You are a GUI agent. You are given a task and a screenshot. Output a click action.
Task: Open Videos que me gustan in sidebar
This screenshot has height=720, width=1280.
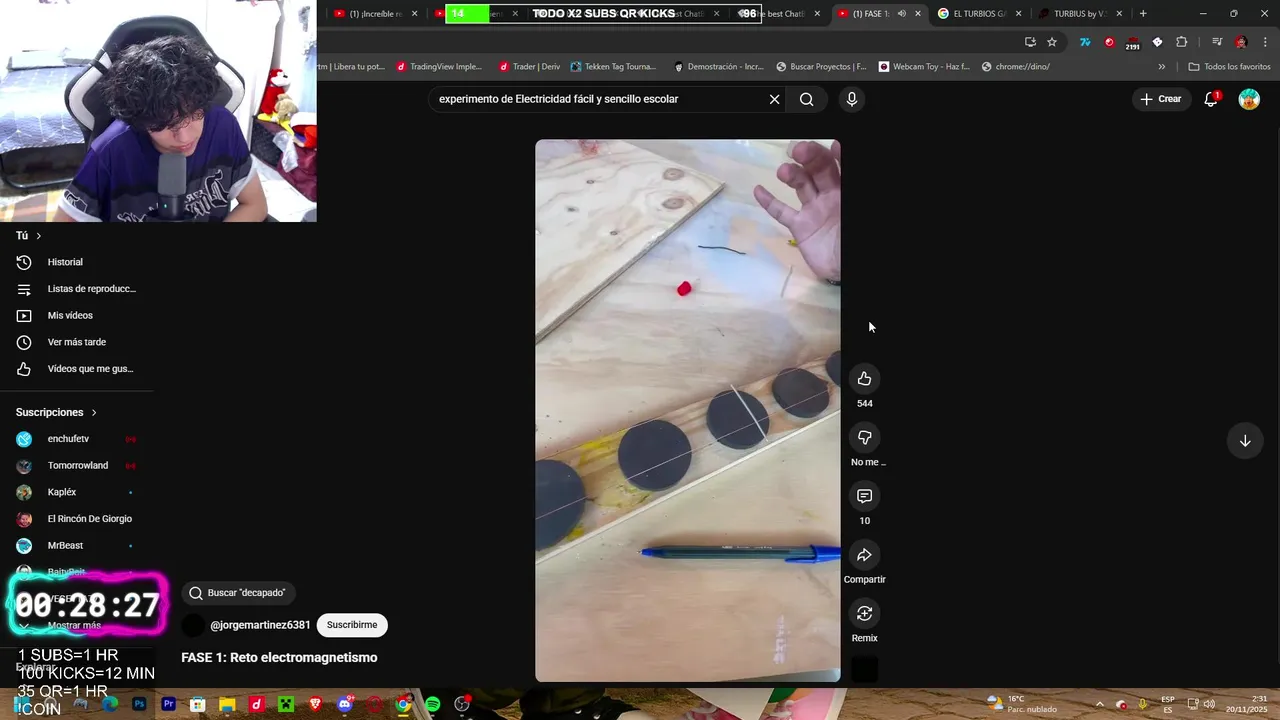coord(76,369)
